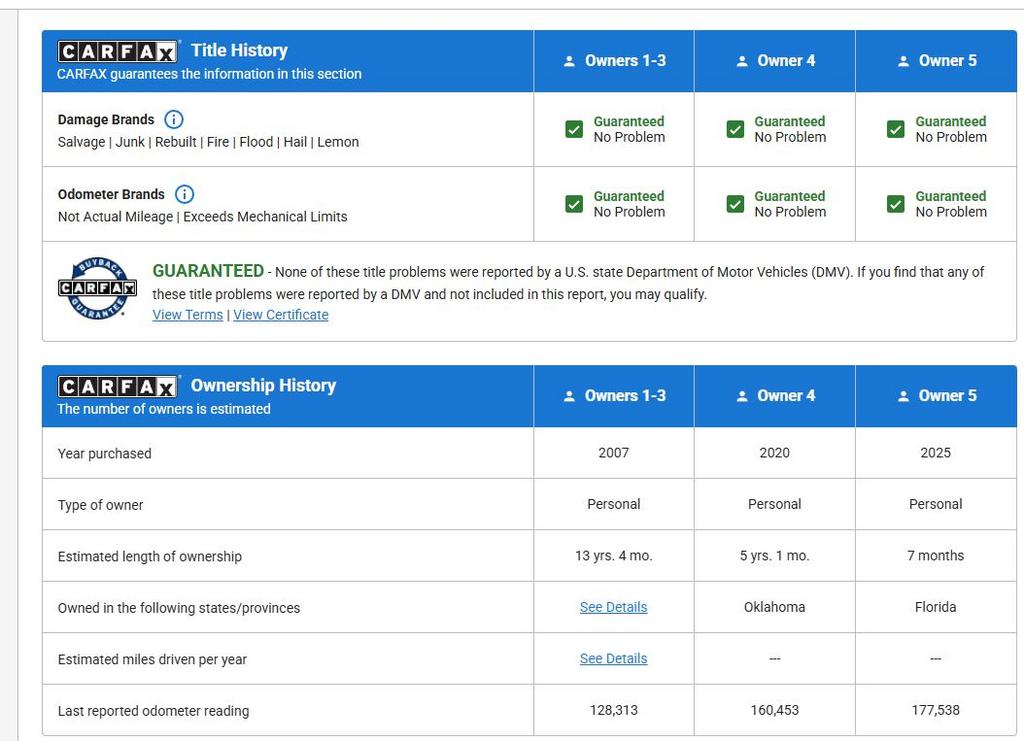
Task: Click the Title History heading text
Action: 239,50
